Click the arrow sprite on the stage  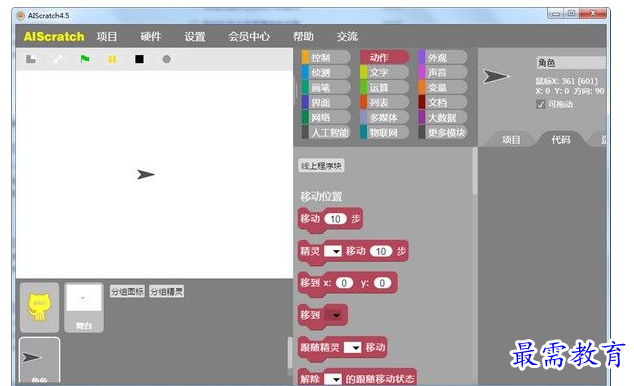point(145,174)
